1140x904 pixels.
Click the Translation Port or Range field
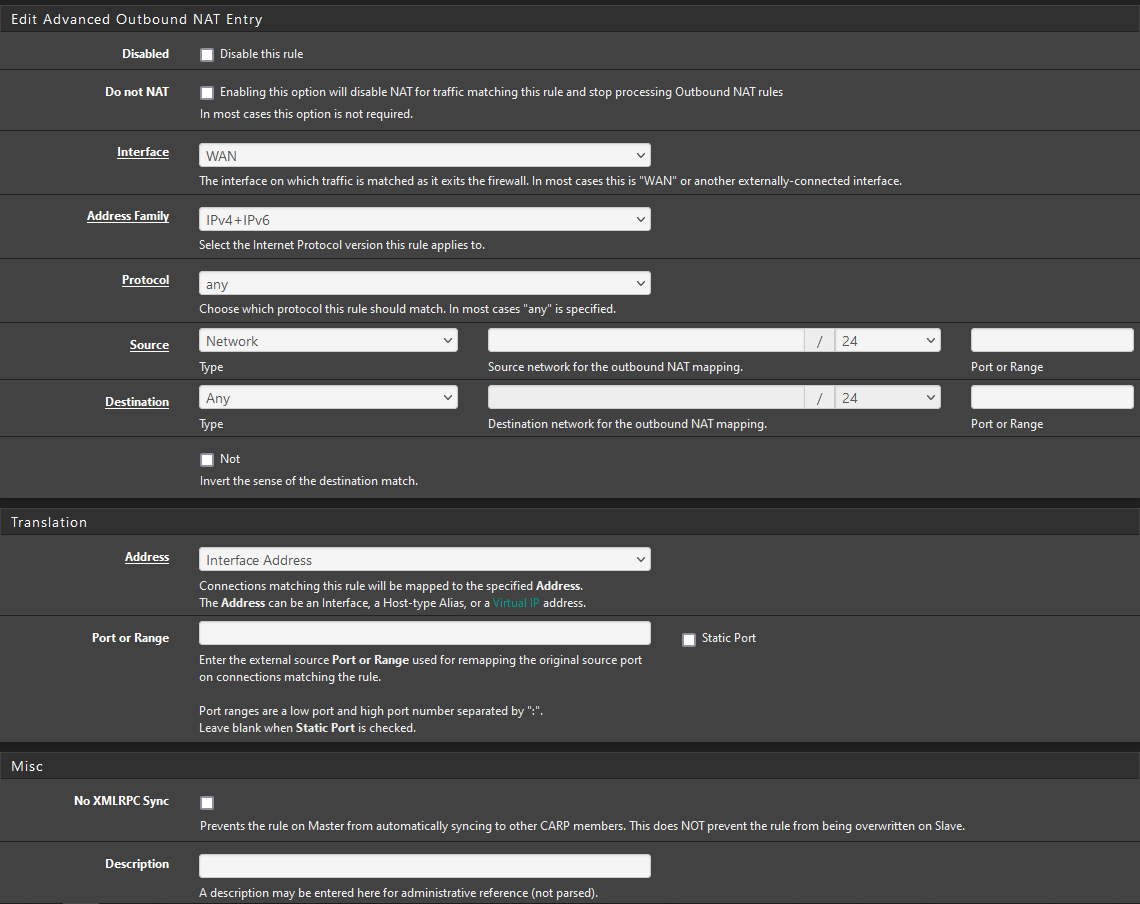tap(425, 633)
